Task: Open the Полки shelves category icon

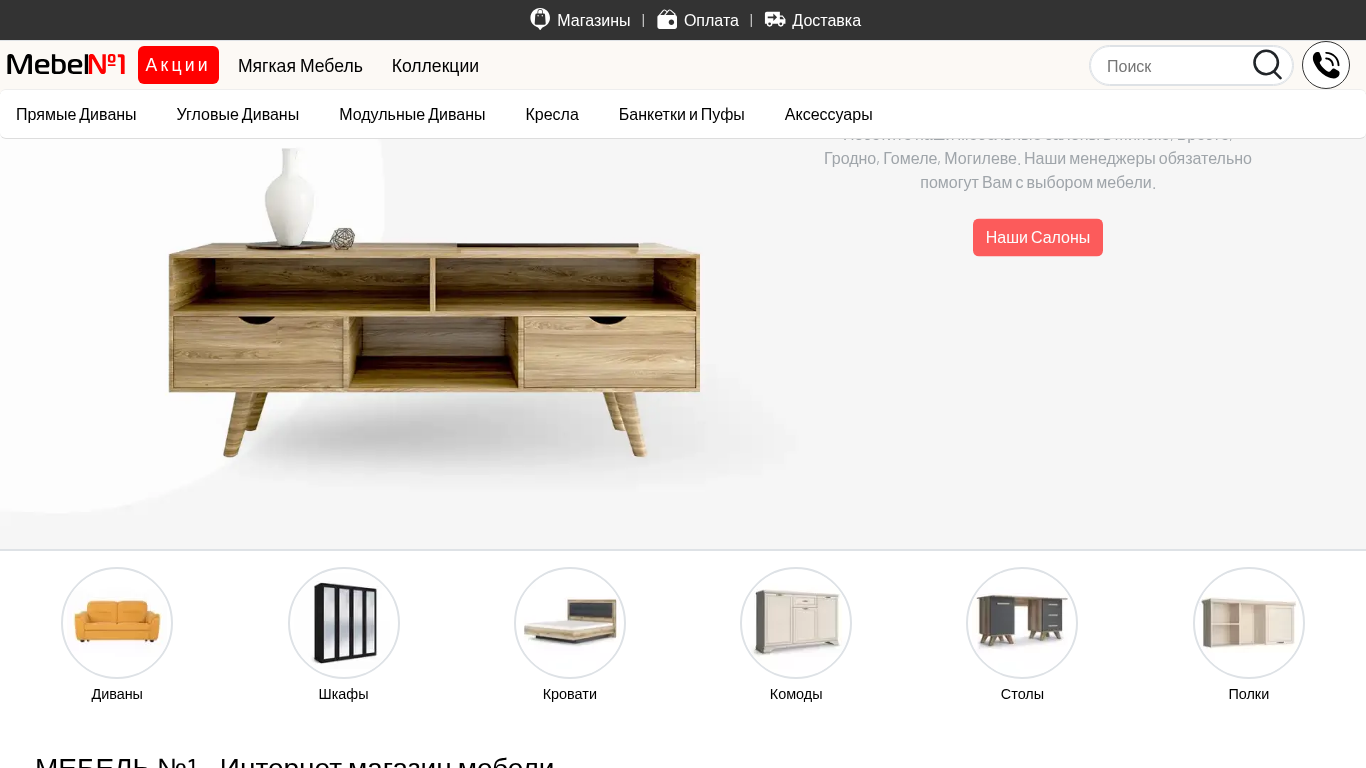Action: point(1249,623)
